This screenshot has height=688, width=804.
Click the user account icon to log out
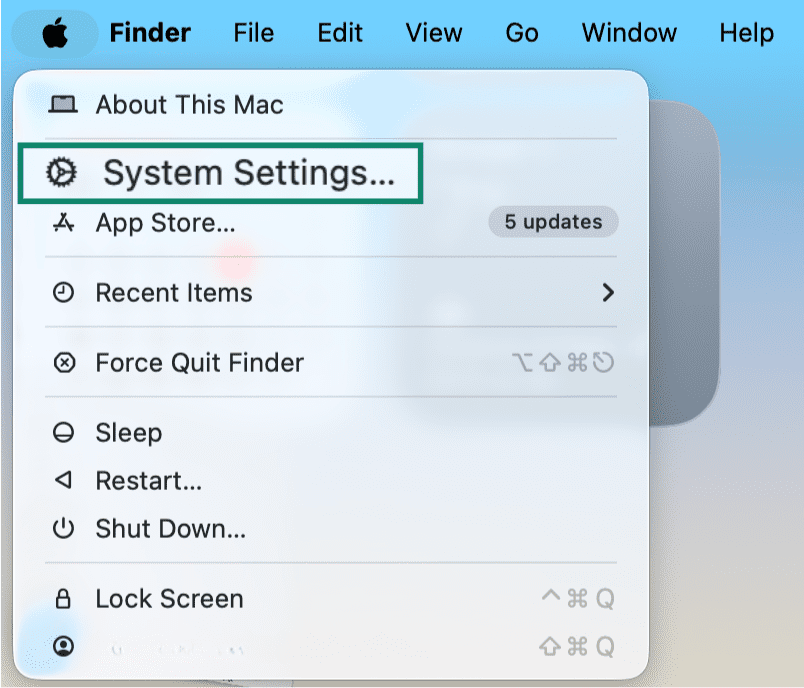click(64, 646)
